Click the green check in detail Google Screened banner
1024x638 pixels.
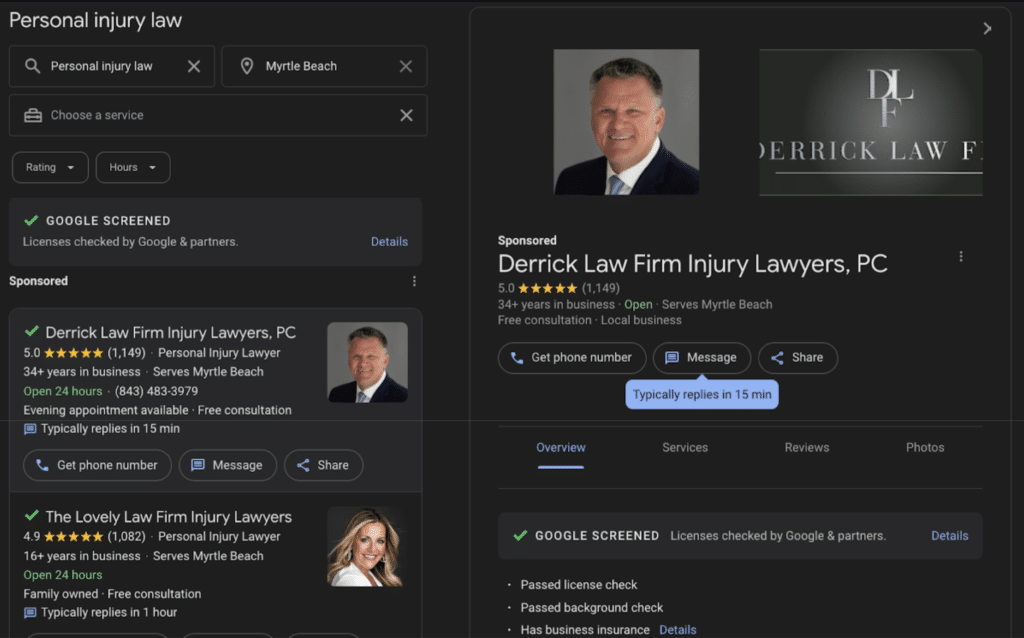[x=520, y=535]
